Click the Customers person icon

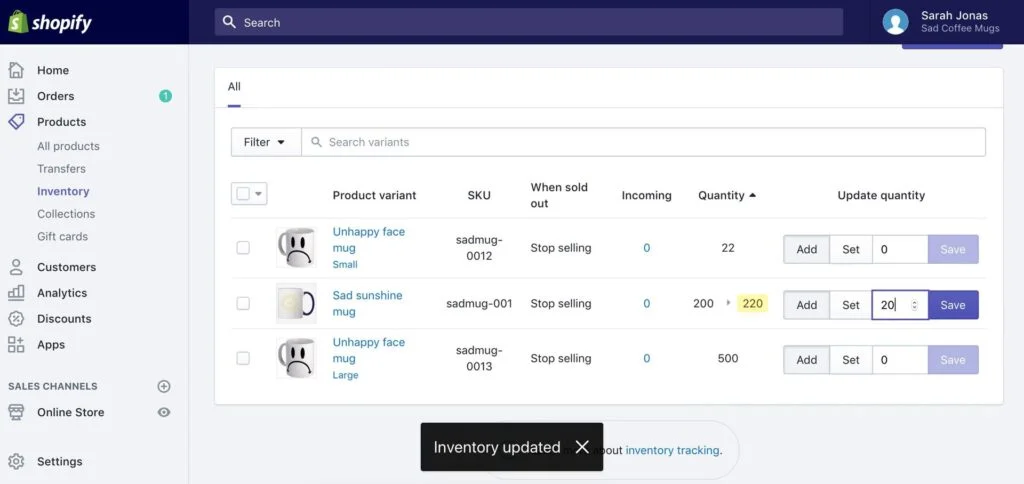[x=16, y=267]
